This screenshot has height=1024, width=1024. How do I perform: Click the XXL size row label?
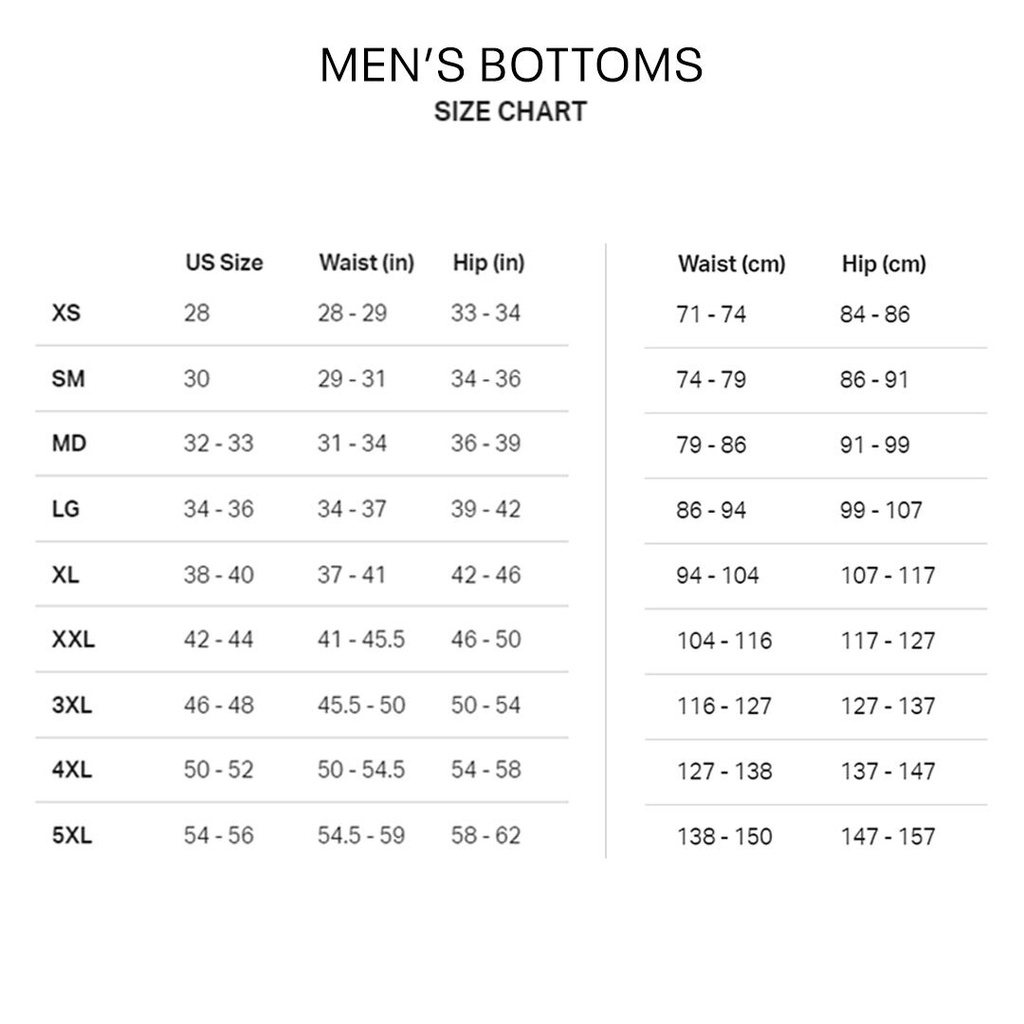pos(73,639)
